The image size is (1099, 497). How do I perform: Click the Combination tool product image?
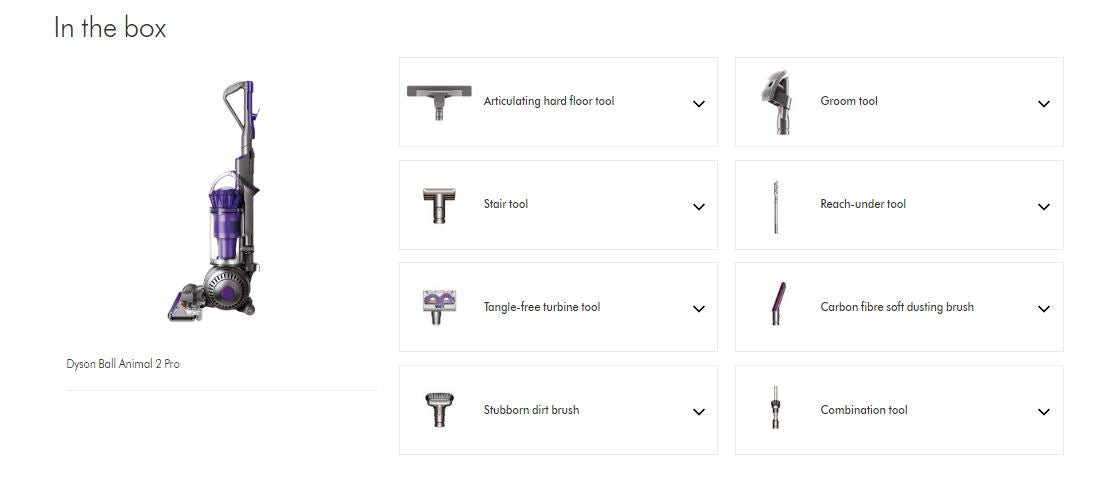(x=774, y=408)
